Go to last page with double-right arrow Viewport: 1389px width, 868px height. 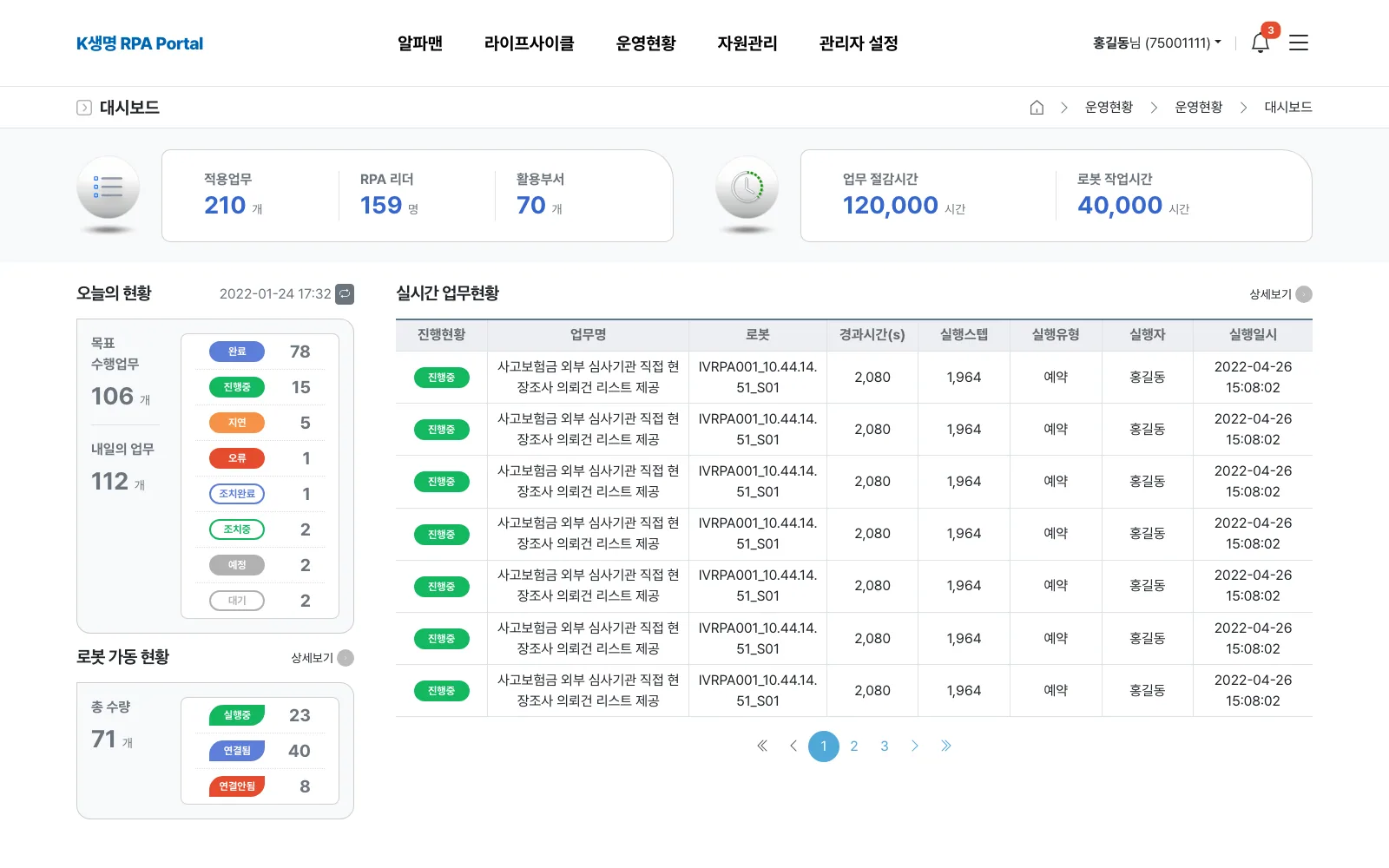pos(946,746)
